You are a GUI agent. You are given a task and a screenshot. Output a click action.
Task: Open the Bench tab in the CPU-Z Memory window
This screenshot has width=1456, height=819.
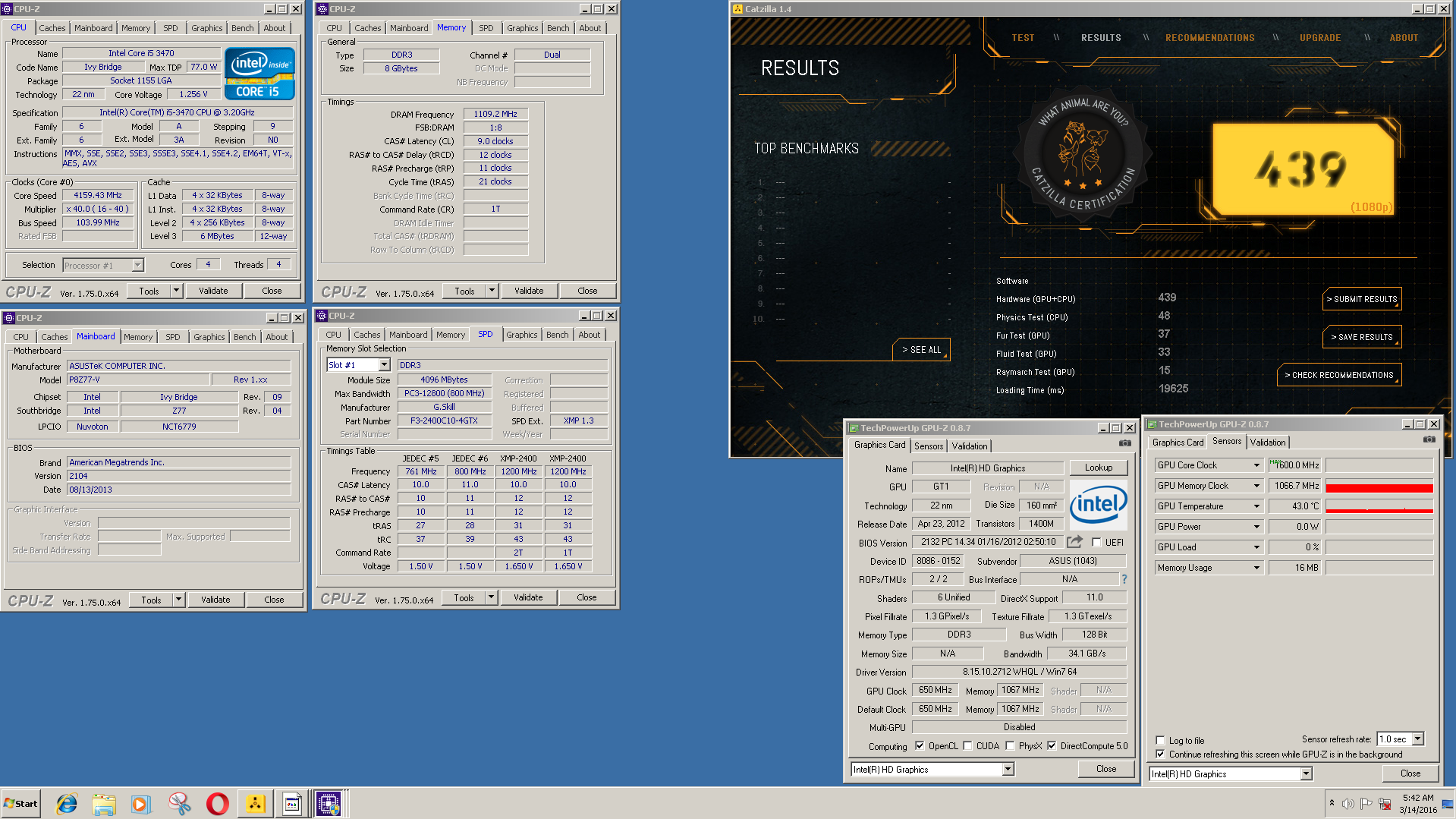pyautogui.click(x=558, y=28)
